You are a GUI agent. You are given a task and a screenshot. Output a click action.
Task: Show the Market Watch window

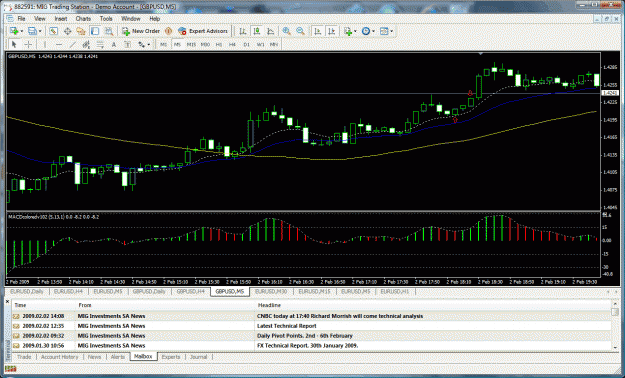pyautogui.click(x=53, y=31)
